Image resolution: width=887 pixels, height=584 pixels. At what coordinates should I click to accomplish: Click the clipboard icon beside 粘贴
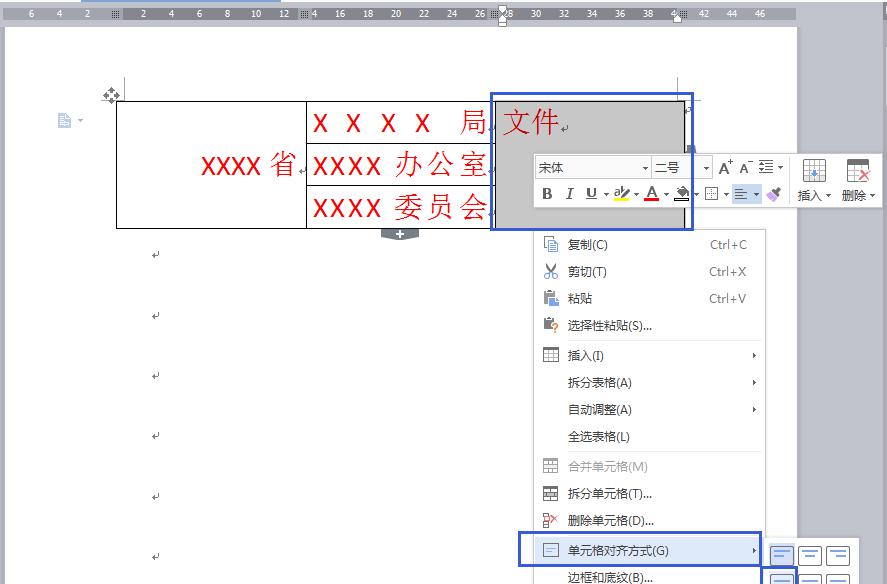pyautogui.click(x=550, y=298)
